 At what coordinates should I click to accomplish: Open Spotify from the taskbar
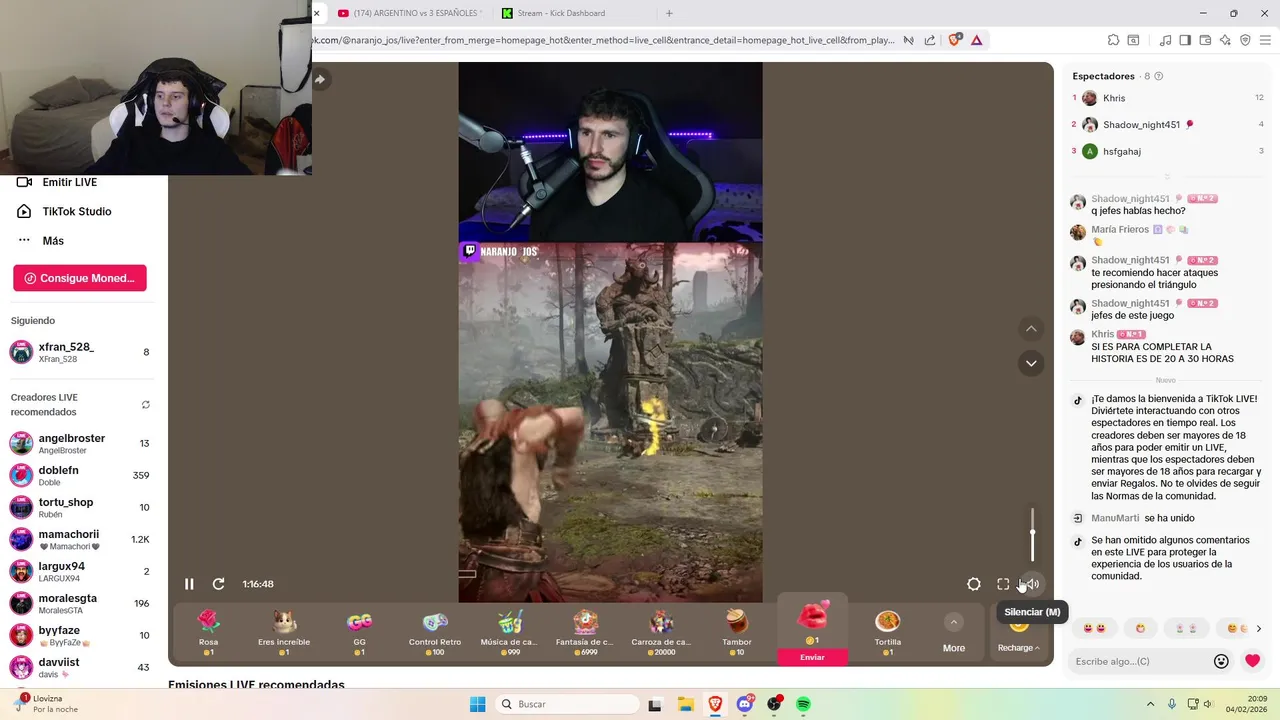coord(803,704)
